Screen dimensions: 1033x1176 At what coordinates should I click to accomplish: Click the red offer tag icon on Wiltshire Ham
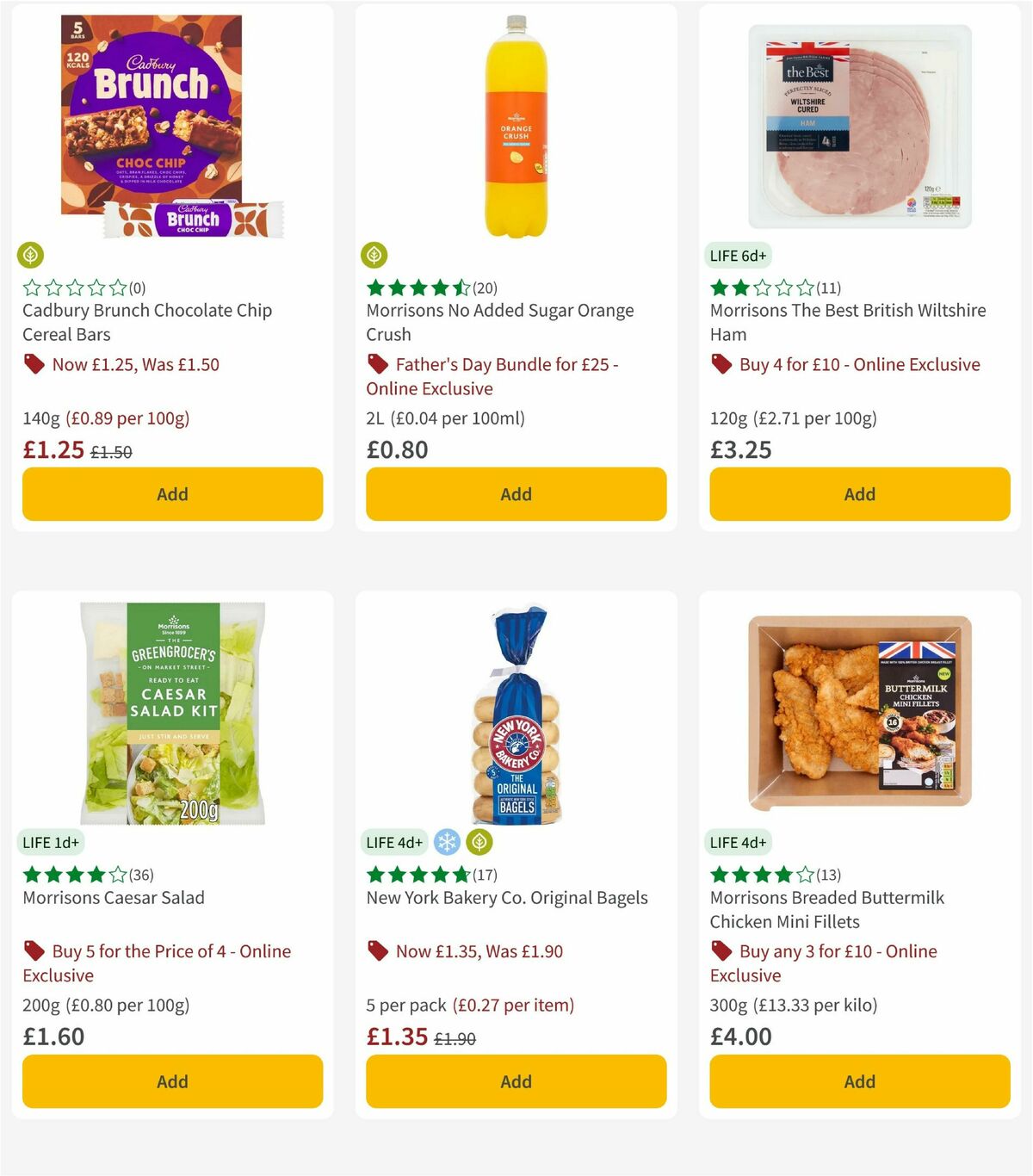721,364
